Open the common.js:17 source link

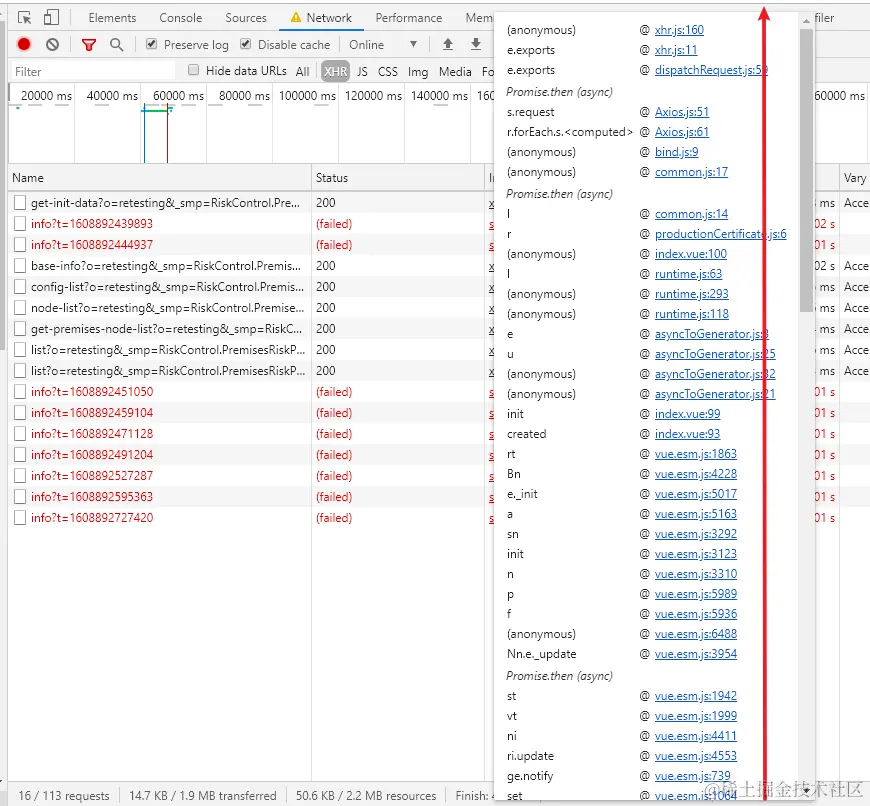691,172
